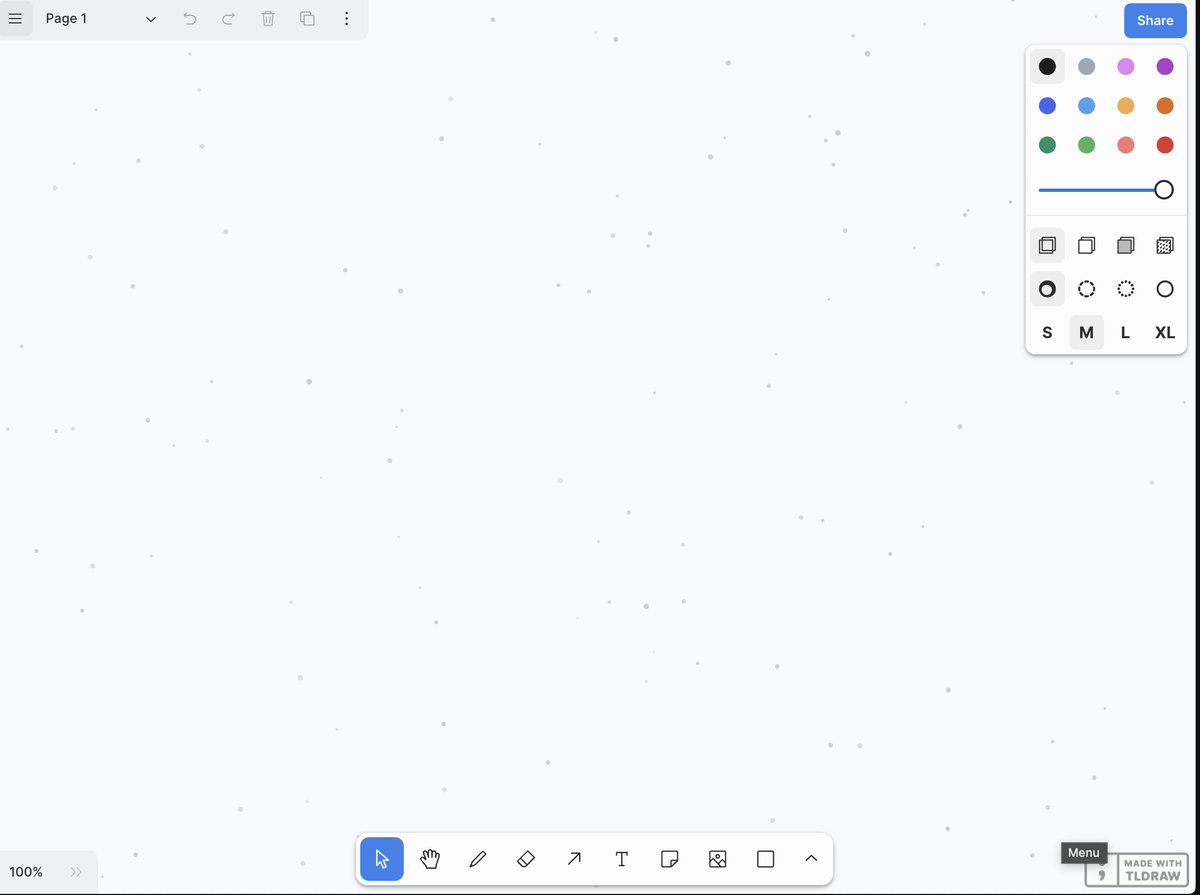Select the semi fill style icon
Viewport: 1200px width, 895px height.
(x=1086, y=245)
